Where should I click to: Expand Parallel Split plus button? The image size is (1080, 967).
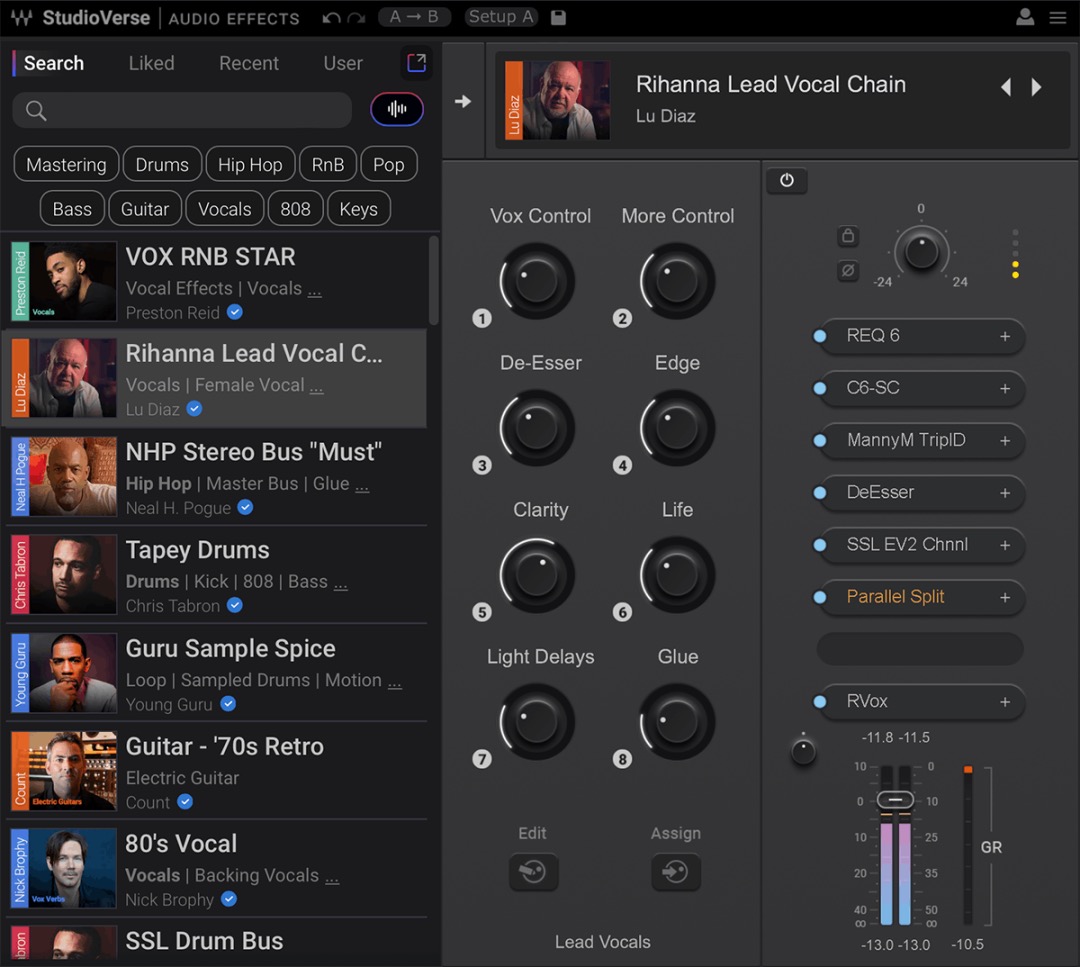tap(1005, 598)
